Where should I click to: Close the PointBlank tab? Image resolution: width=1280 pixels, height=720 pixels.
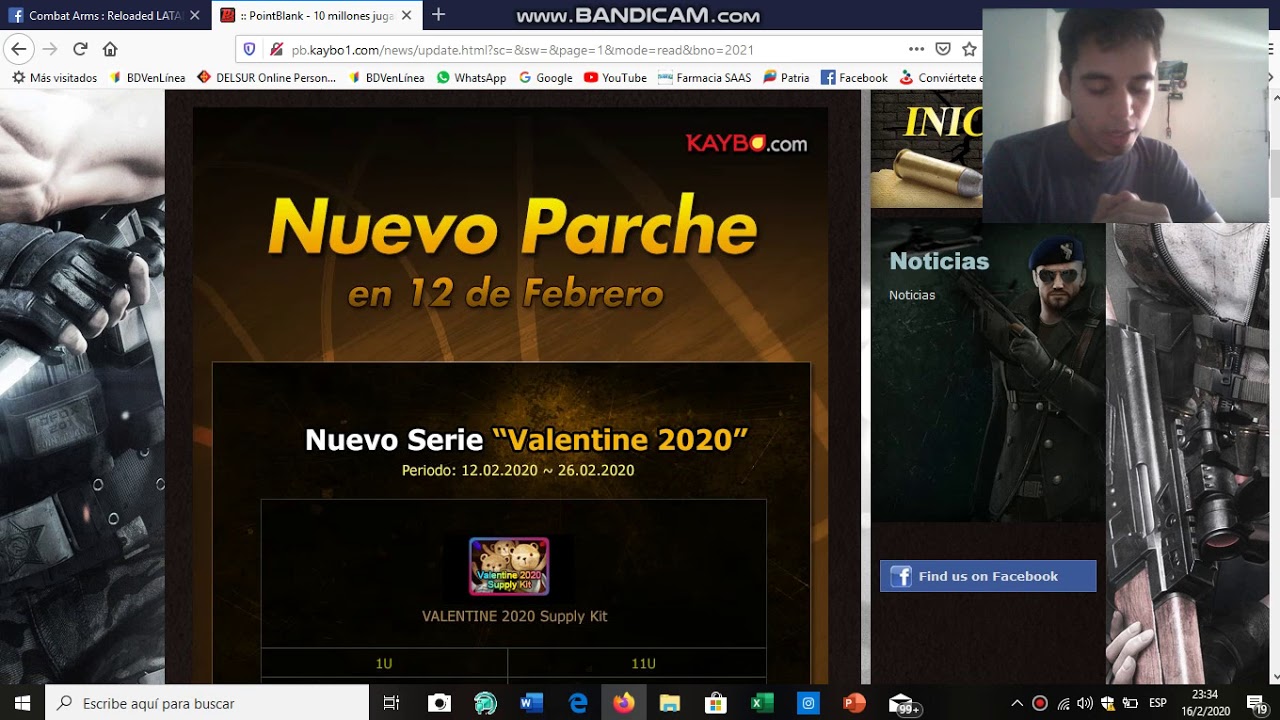click(406, 16)
